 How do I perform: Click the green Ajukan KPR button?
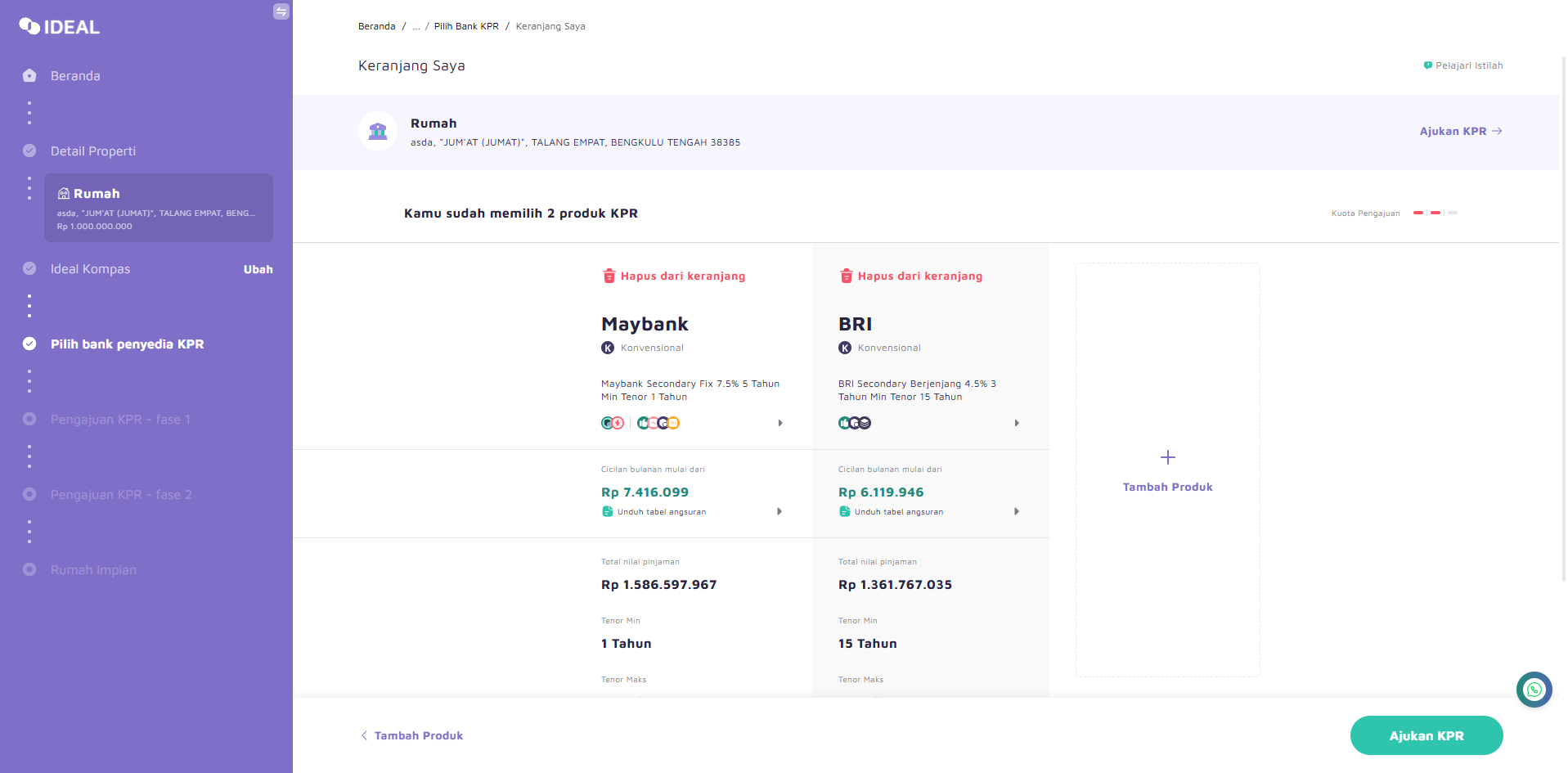point(1426,735)
